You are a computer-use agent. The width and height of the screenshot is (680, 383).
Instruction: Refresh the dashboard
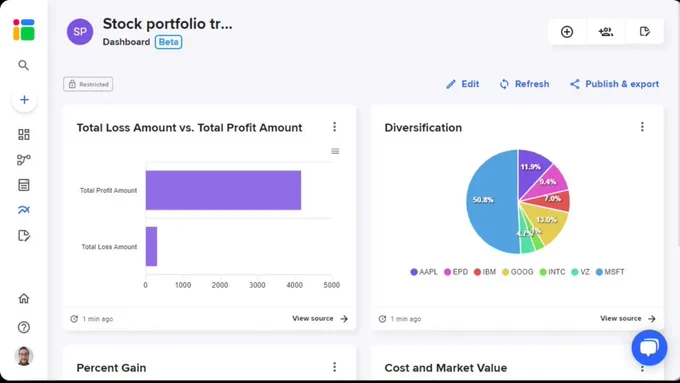[x=524, y=84]
